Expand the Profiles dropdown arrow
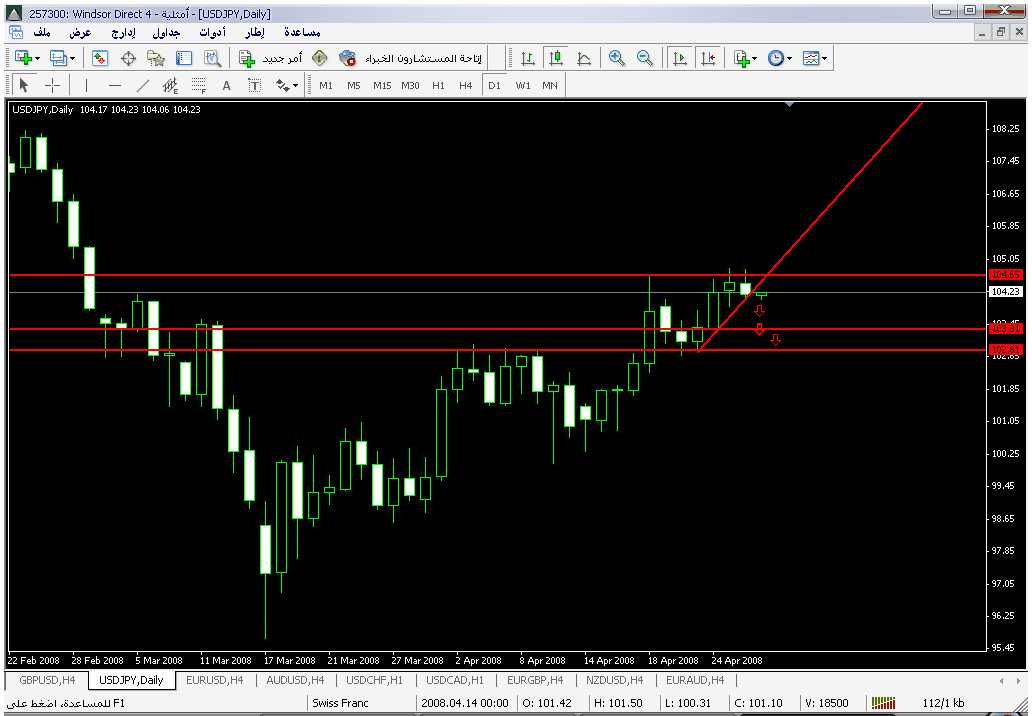The width and height of the screenshot is (1032, 716). [x=72, y=59]
